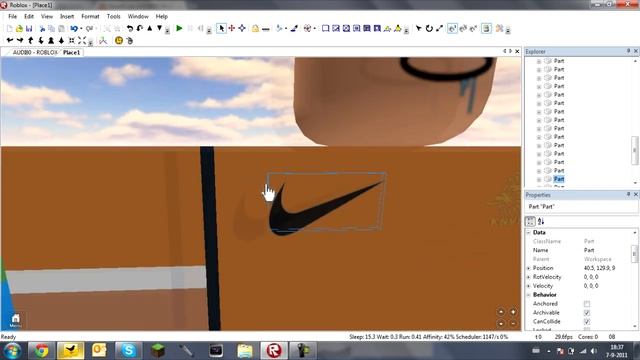This screenshot has width=640, height=360.
Task: Switch to the Place1 tab
Action: point(71,53)
